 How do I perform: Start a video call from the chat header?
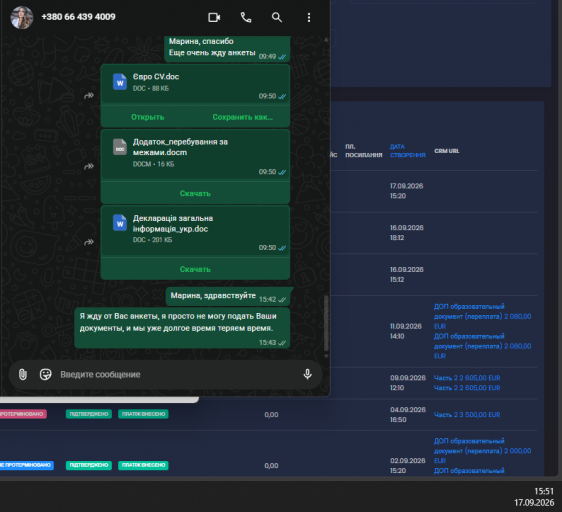point(214,17)
